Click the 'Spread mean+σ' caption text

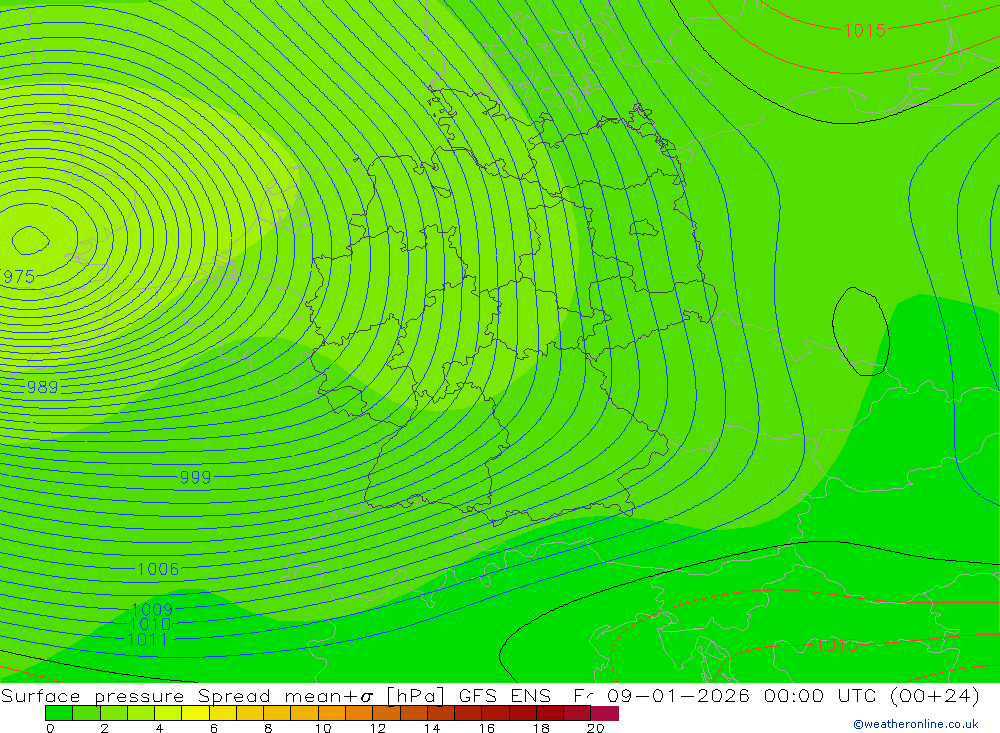(x=286, y=695)
